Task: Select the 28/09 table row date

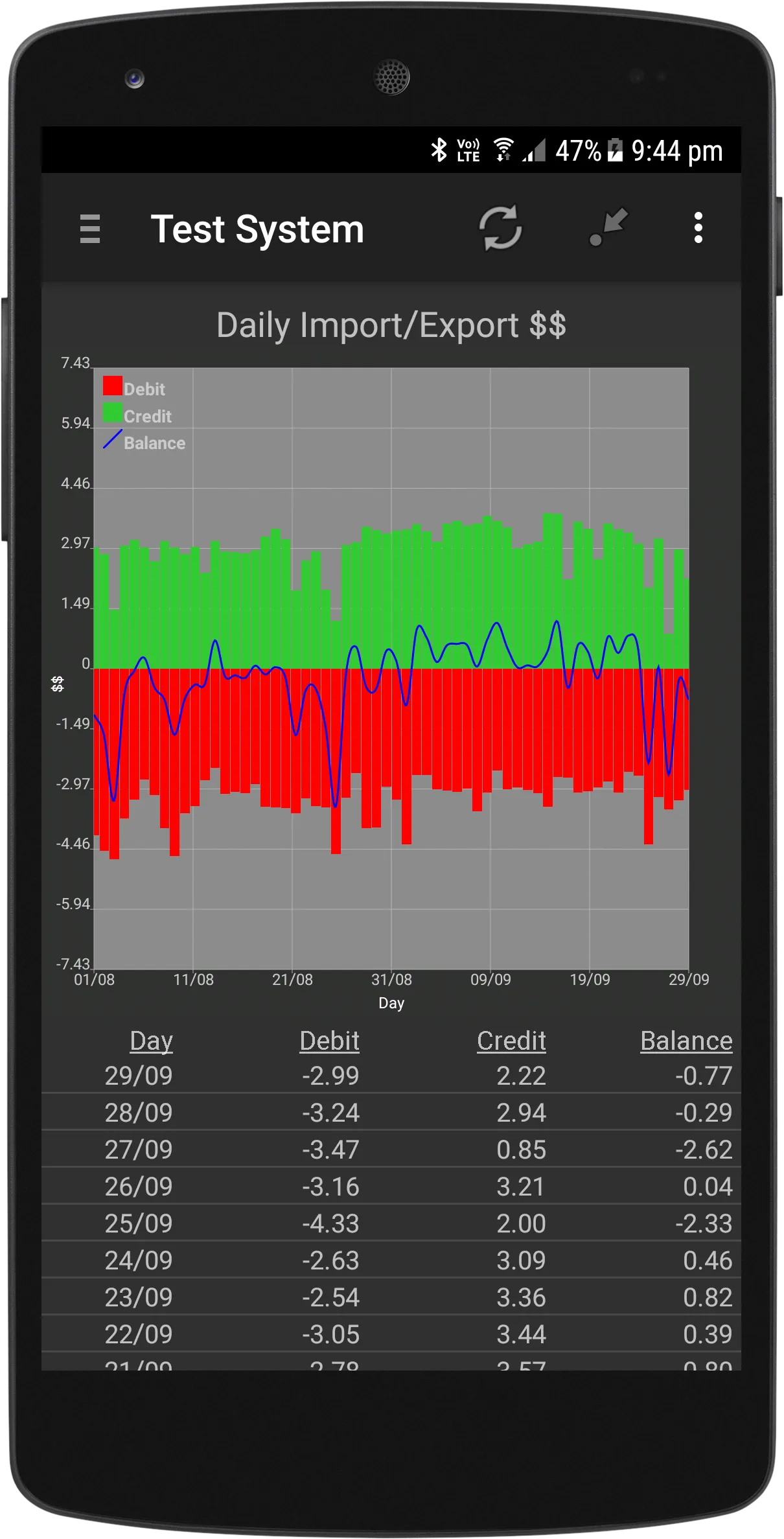Action: [x=139, y=1113]
